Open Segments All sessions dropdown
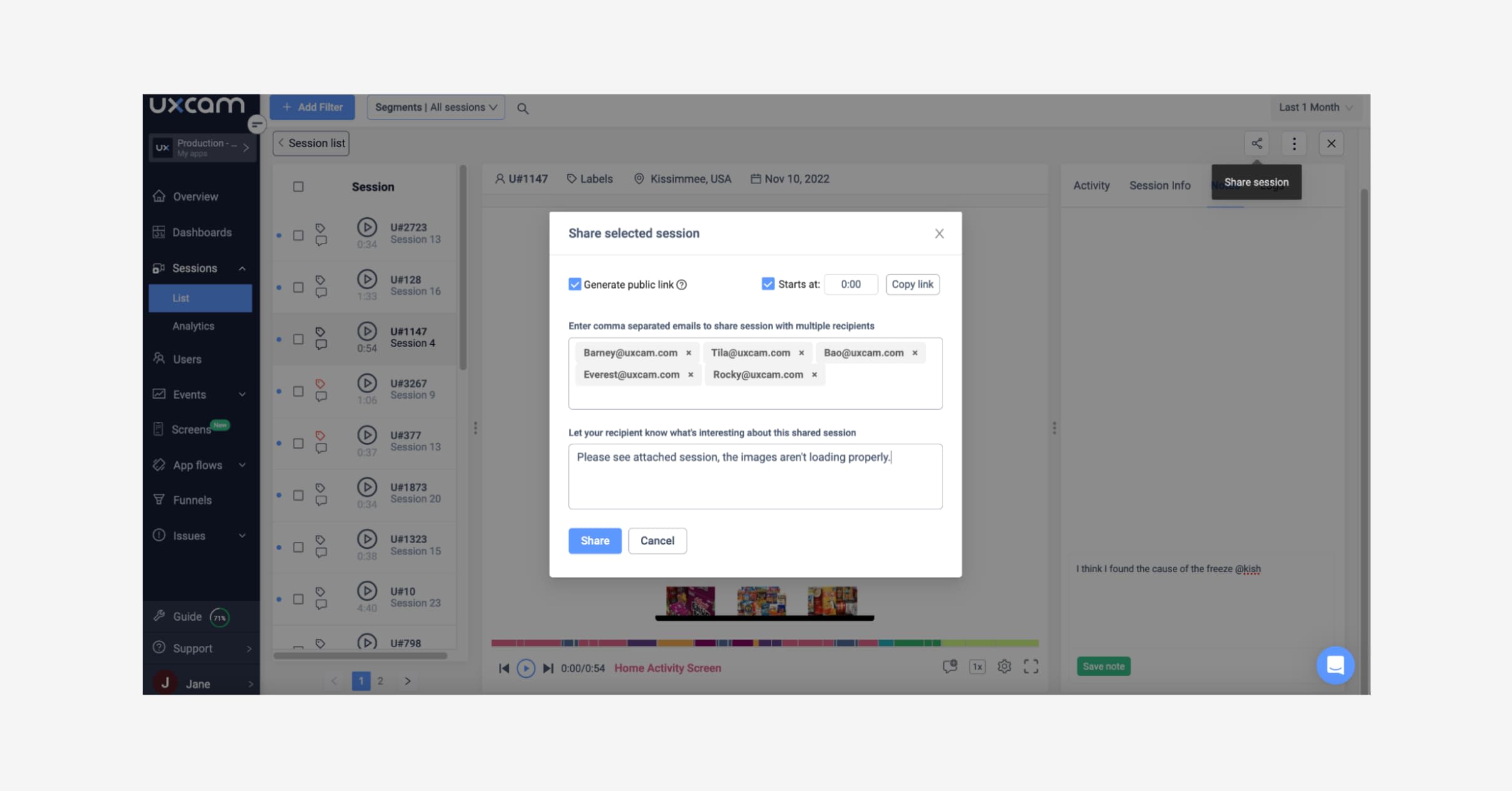 click(436, 108)
